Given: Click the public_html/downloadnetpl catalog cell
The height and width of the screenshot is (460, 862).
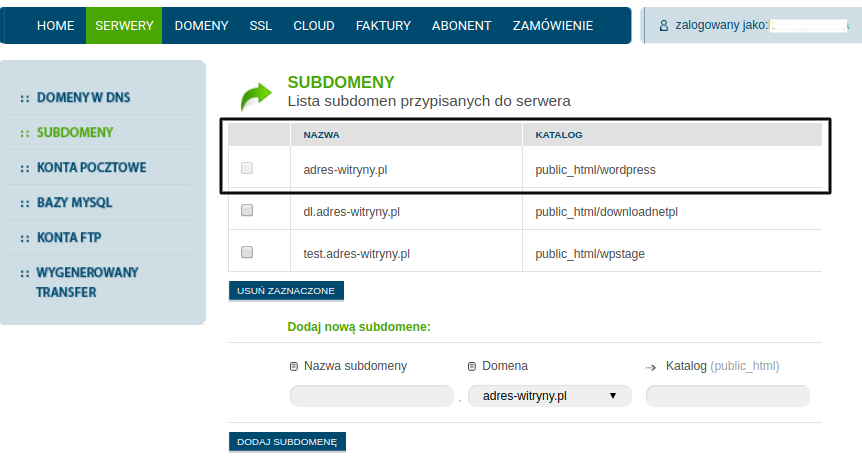Looking at the screenshot, I should [x=606, y=212].
